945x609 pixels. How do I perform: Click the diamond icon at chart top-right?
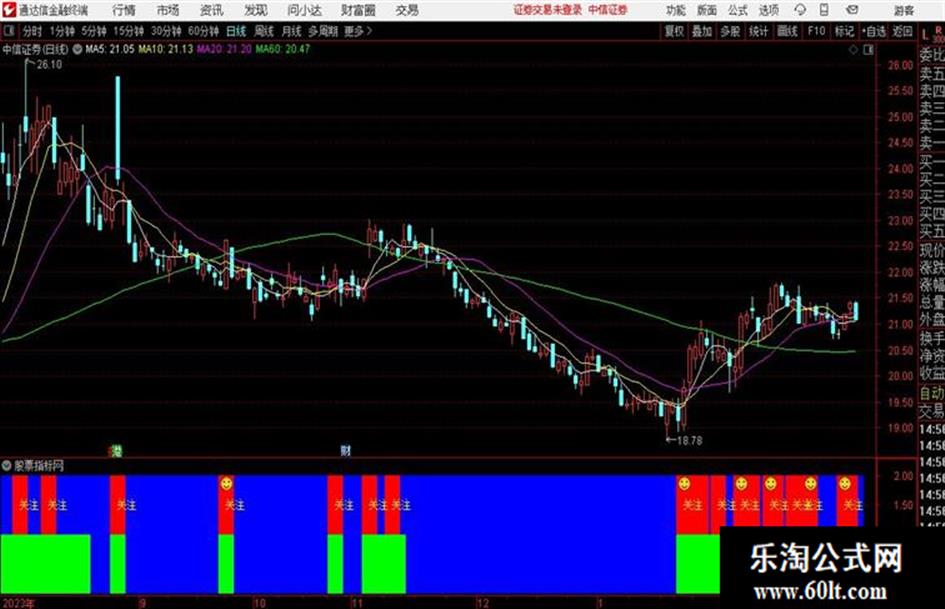[x=853, y=49]
